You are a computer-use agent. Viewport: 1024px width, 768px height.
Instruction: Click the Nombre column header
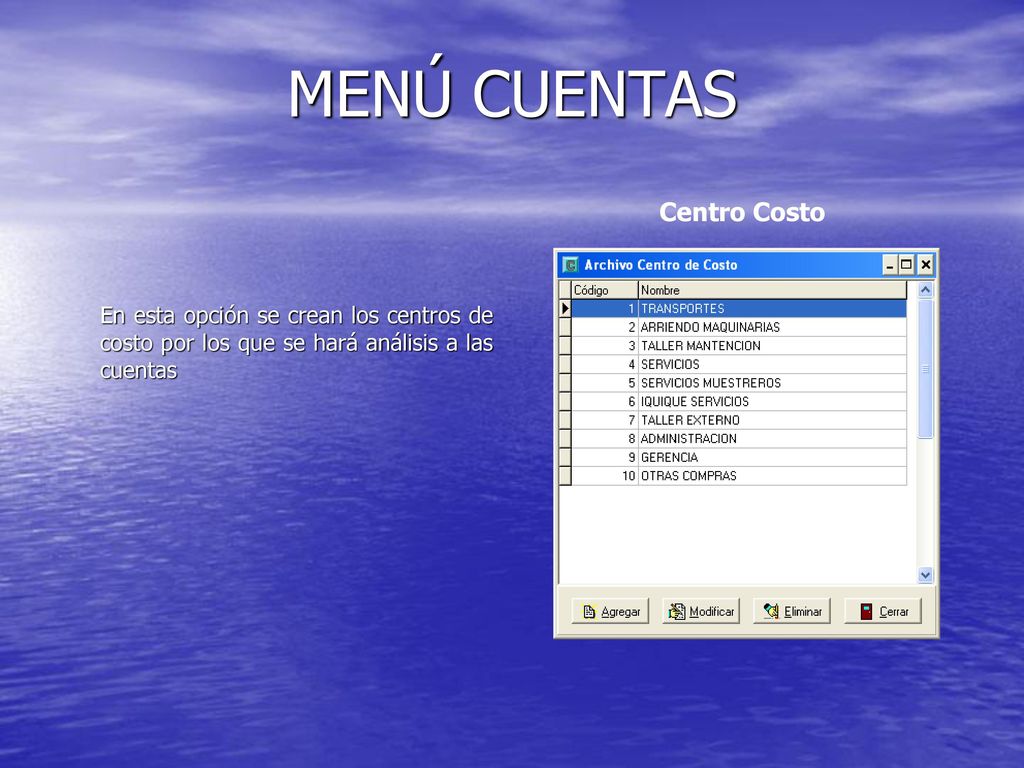[773, 290]
